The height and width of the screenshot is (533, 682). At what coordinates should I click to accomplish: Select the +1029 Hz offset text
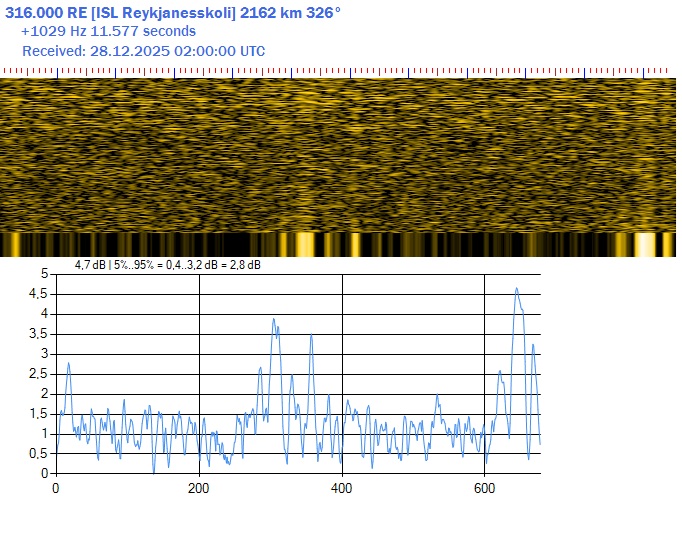pyautogui.click(x=108, y=31)
